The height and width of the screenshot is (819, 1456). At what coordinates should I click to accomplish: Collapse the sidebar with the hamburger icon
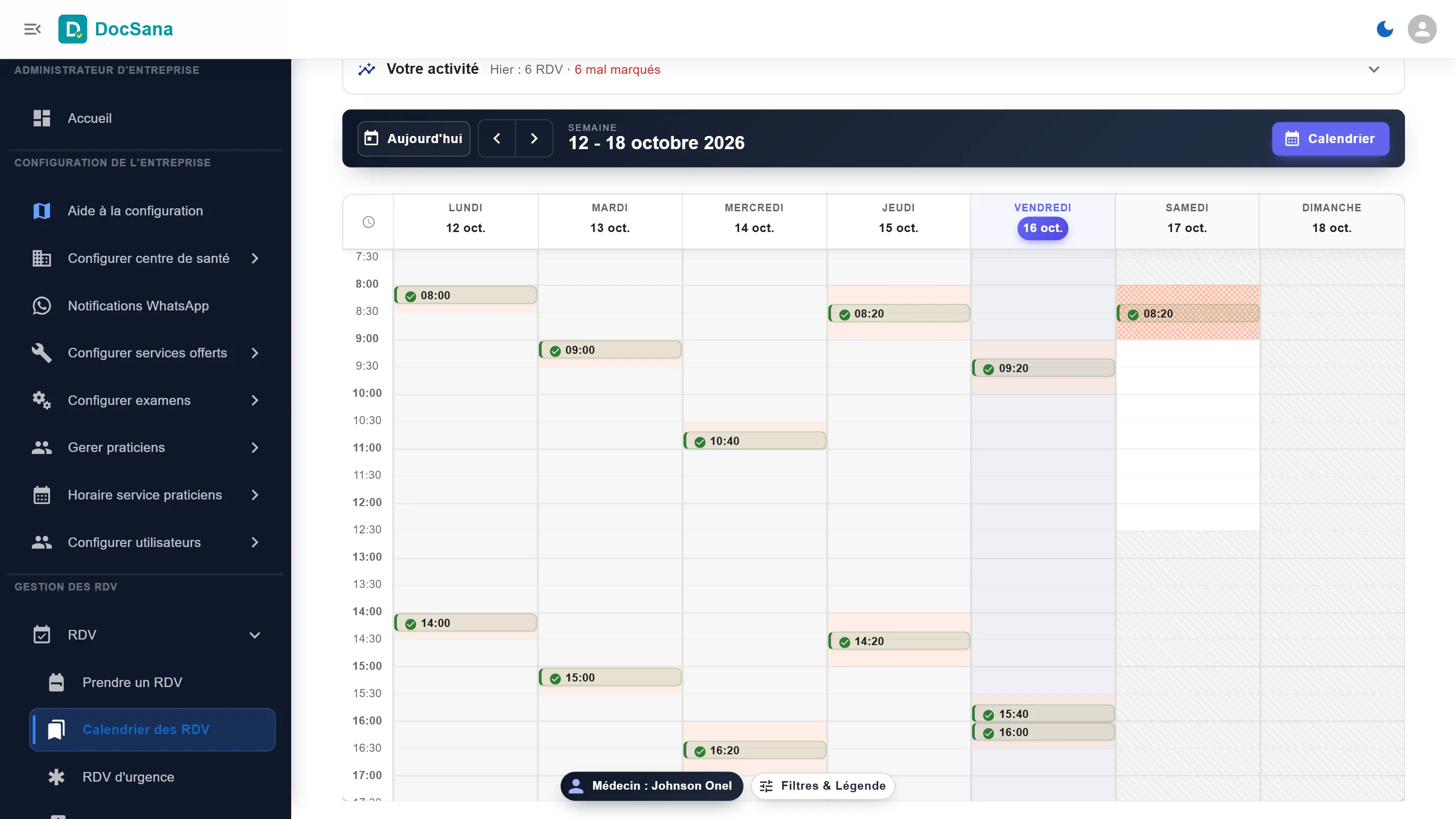pos(32,29)
